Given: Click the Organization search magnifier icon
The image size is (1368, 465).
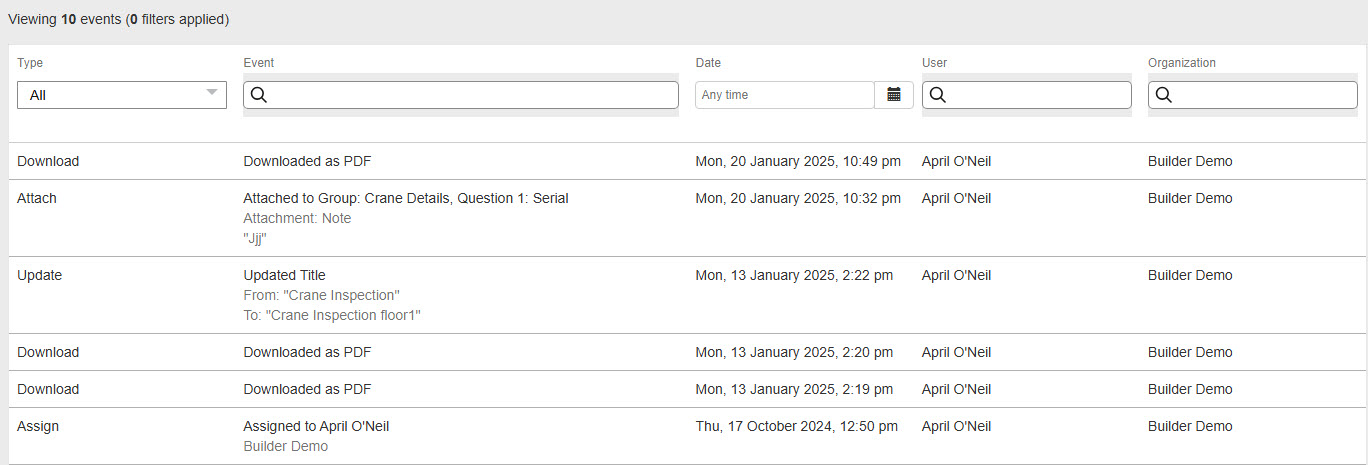Looking at the screenshot, I should click(x=1163, y=95).
